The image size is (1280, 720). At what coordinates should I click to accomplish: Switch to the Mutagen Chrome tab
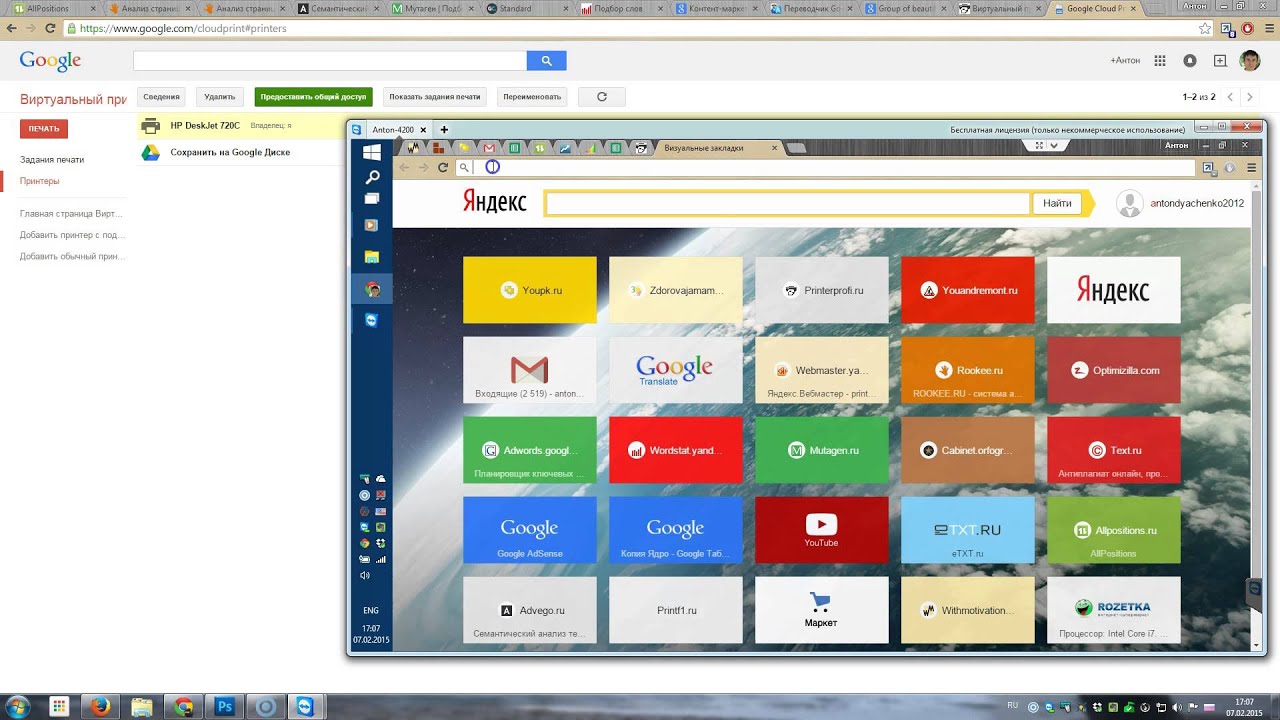(x=432, y=8)
